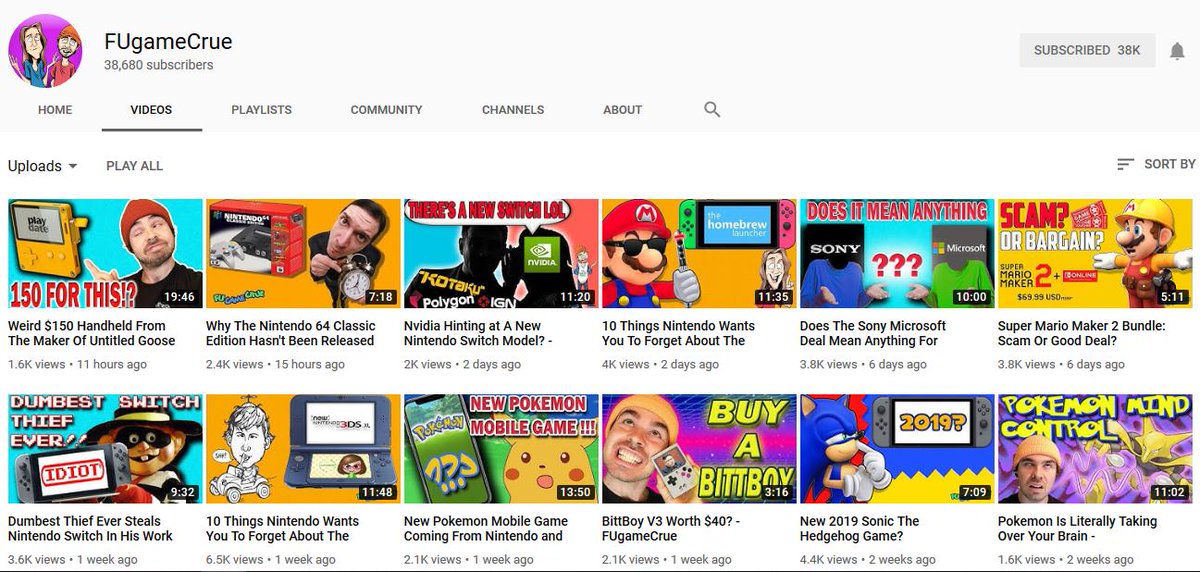The height and width of the screenshot is (572, 1200).
Task: Open New Nintendo 3DS XL video thumbnail
Action: click(x=303, y=448)
